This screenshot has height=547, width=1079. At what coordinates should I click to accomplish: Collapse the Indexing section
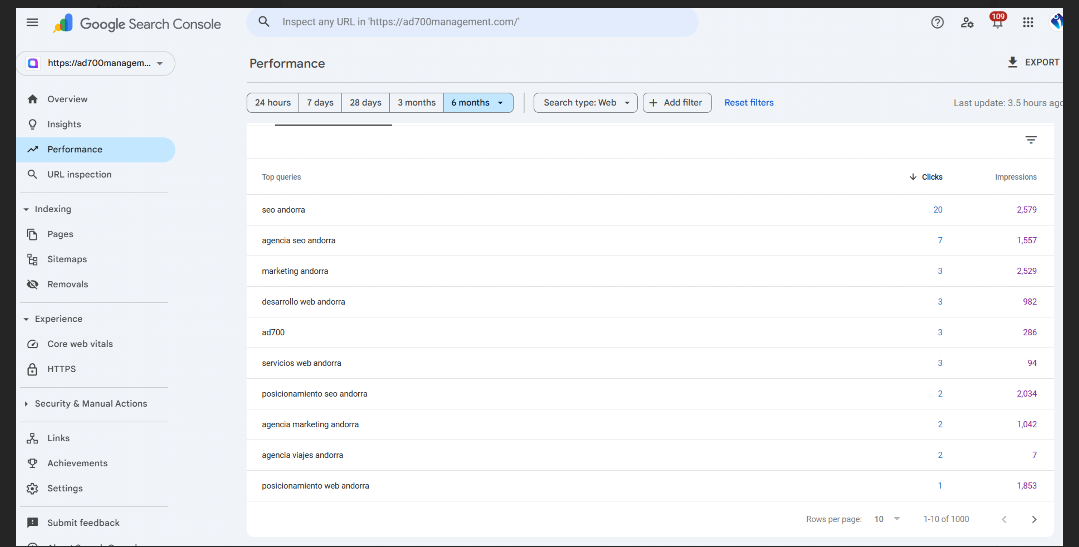click(x=26, y=209)
